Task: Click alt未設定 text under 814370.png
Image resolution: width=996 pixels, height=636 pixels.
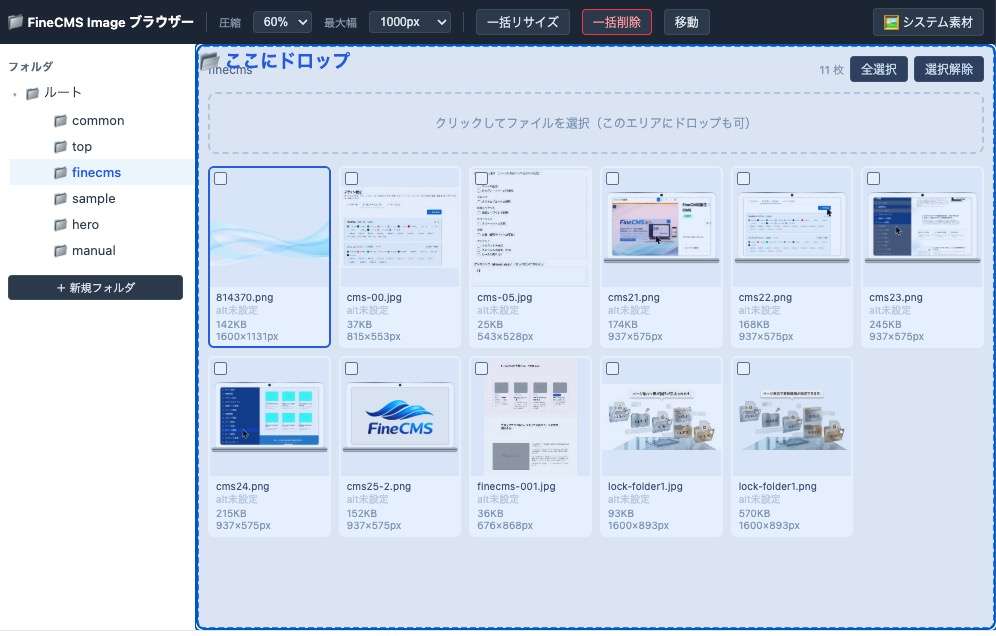Action: [x=237, y=311]
